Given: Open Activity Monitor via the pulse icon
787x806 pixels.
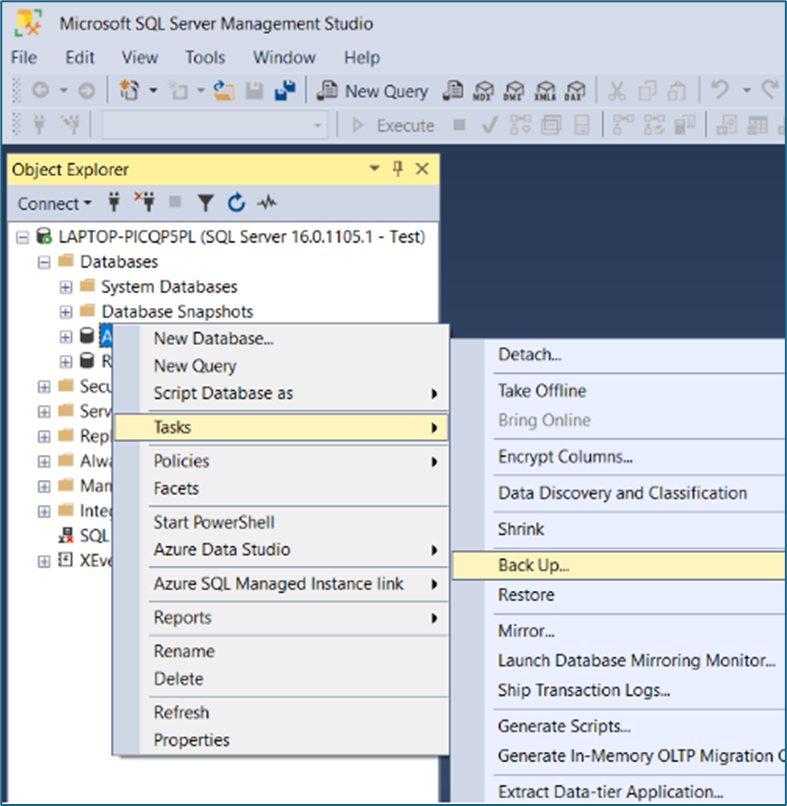Looking at the screenshot, I should click(x=266, y=202).
